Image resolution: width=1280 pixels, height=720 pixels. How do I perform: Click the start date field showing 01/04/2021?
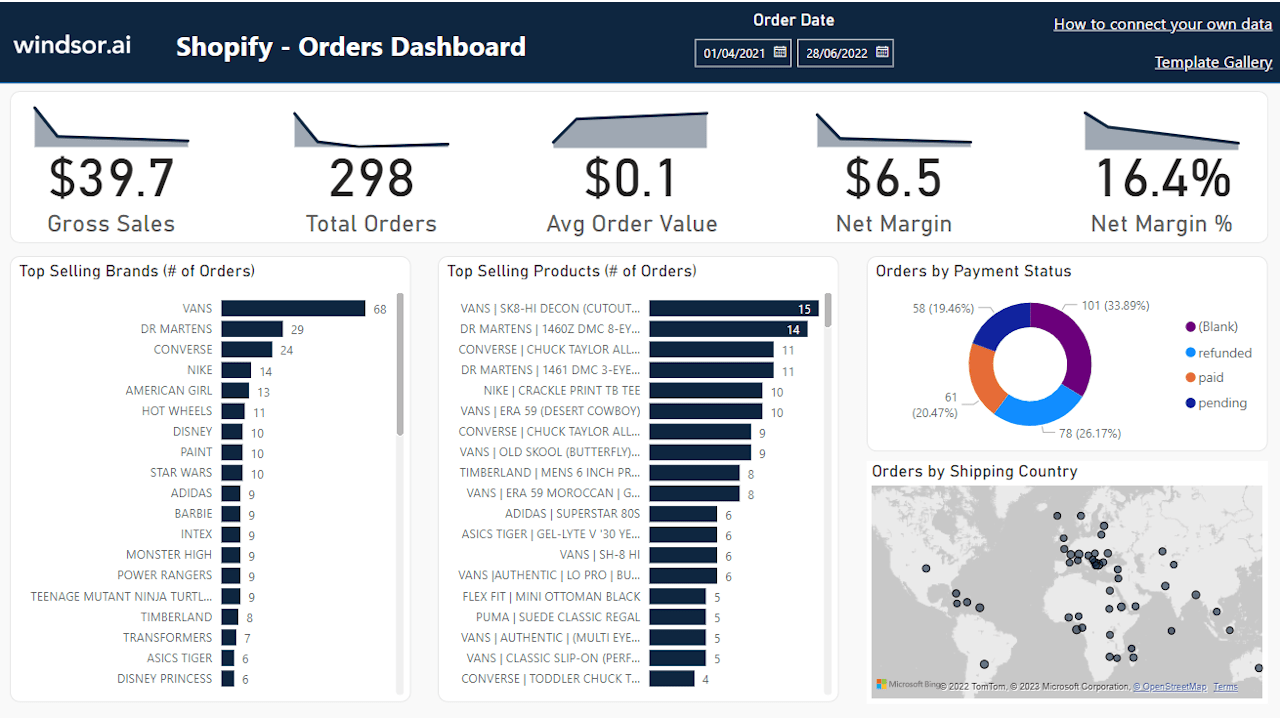[732, 52]
